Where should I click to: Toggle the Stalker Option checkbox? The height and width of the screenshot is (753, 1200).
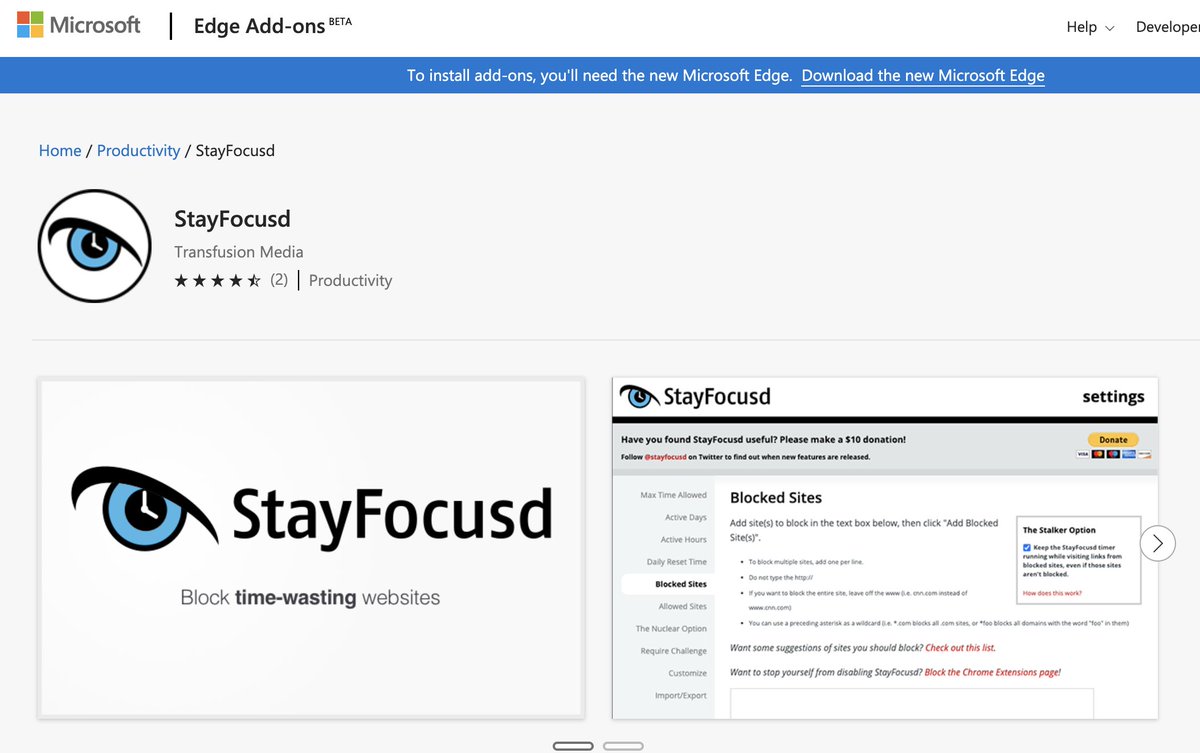tap(1027, 548)
